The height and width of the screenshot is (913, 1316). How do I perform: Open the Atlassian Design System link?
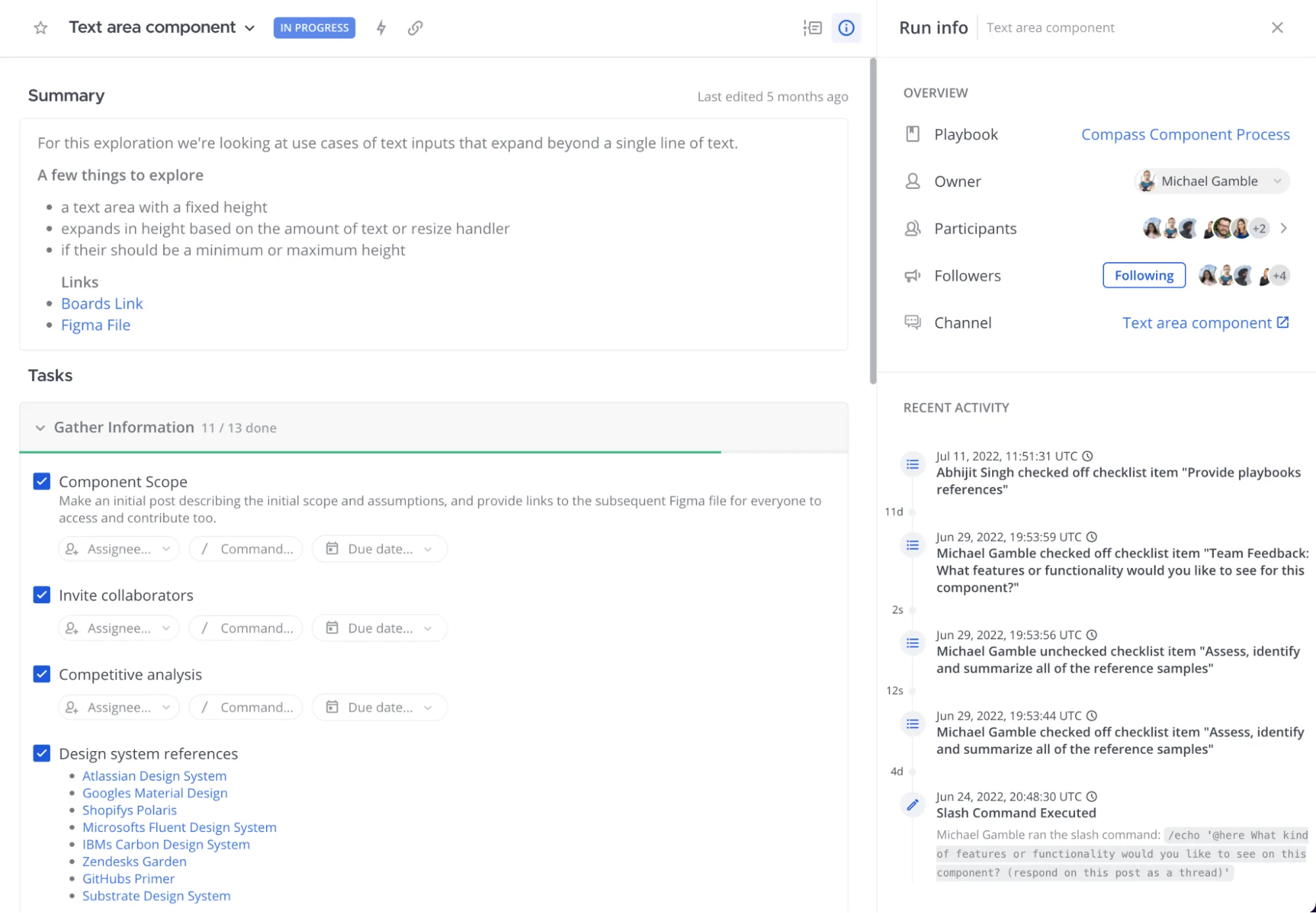[154, 776]
